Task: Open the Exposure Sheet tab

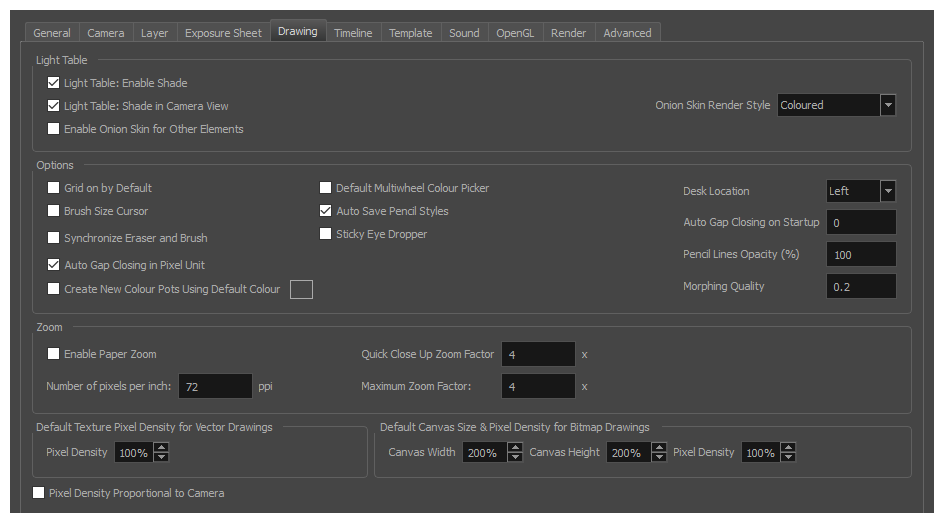Action: [x=223, y=33]
